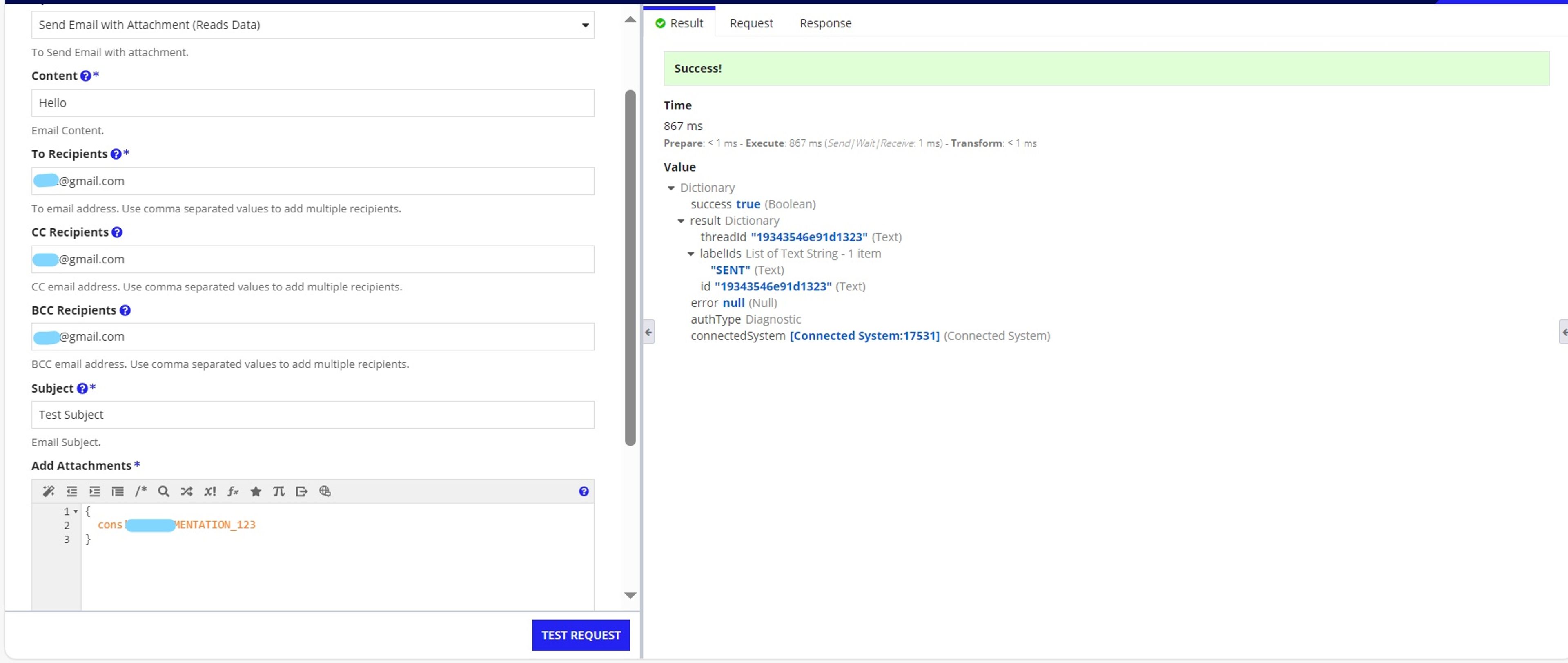Collapse the top-level Dictionary node
The width and height of the screenshot is (1568, 663).
tap(671, 188)
